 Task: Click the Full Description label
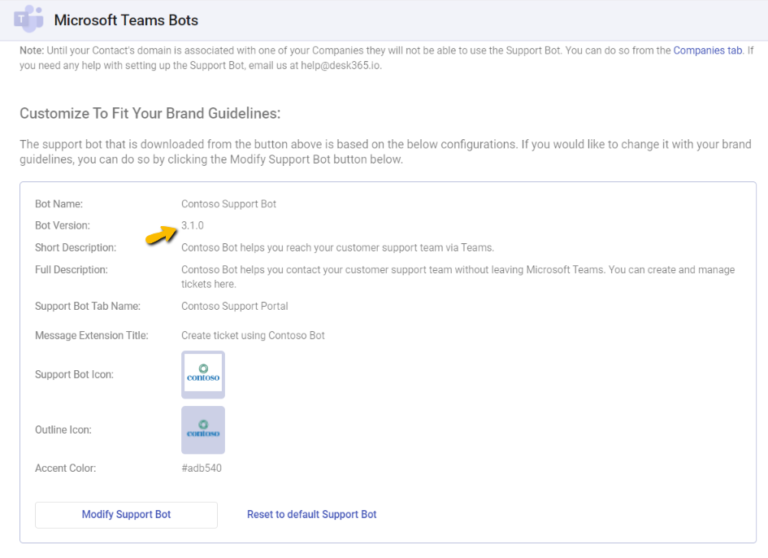[71, 269]
